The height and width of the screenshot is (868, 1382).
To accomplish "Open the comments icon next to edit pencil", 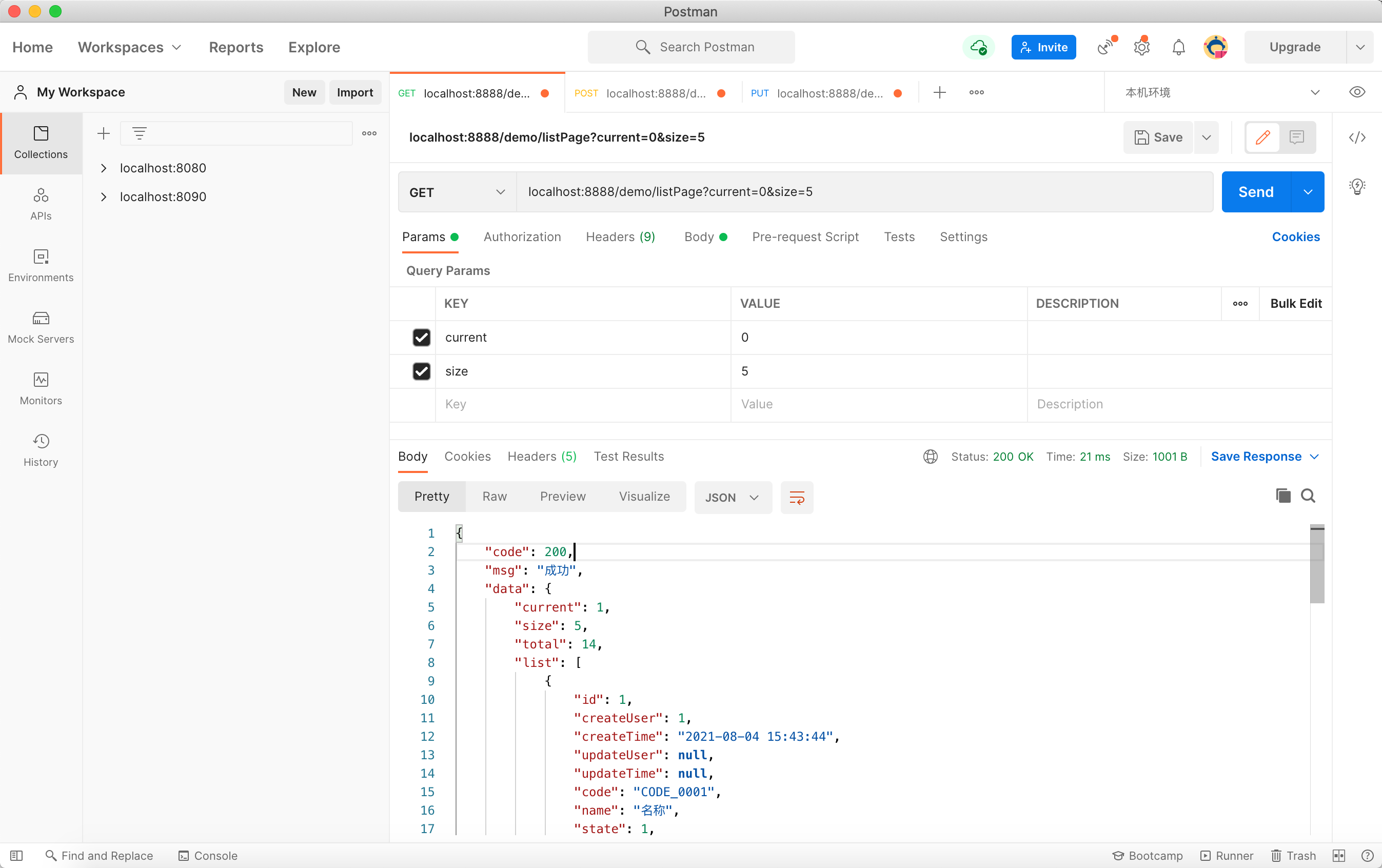I will click(x=1296, y=137).
